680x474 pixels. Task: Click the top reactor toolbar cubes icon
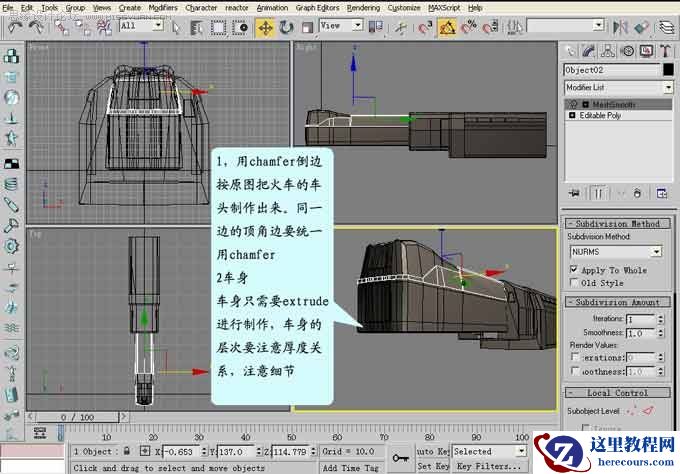(11, 56)
